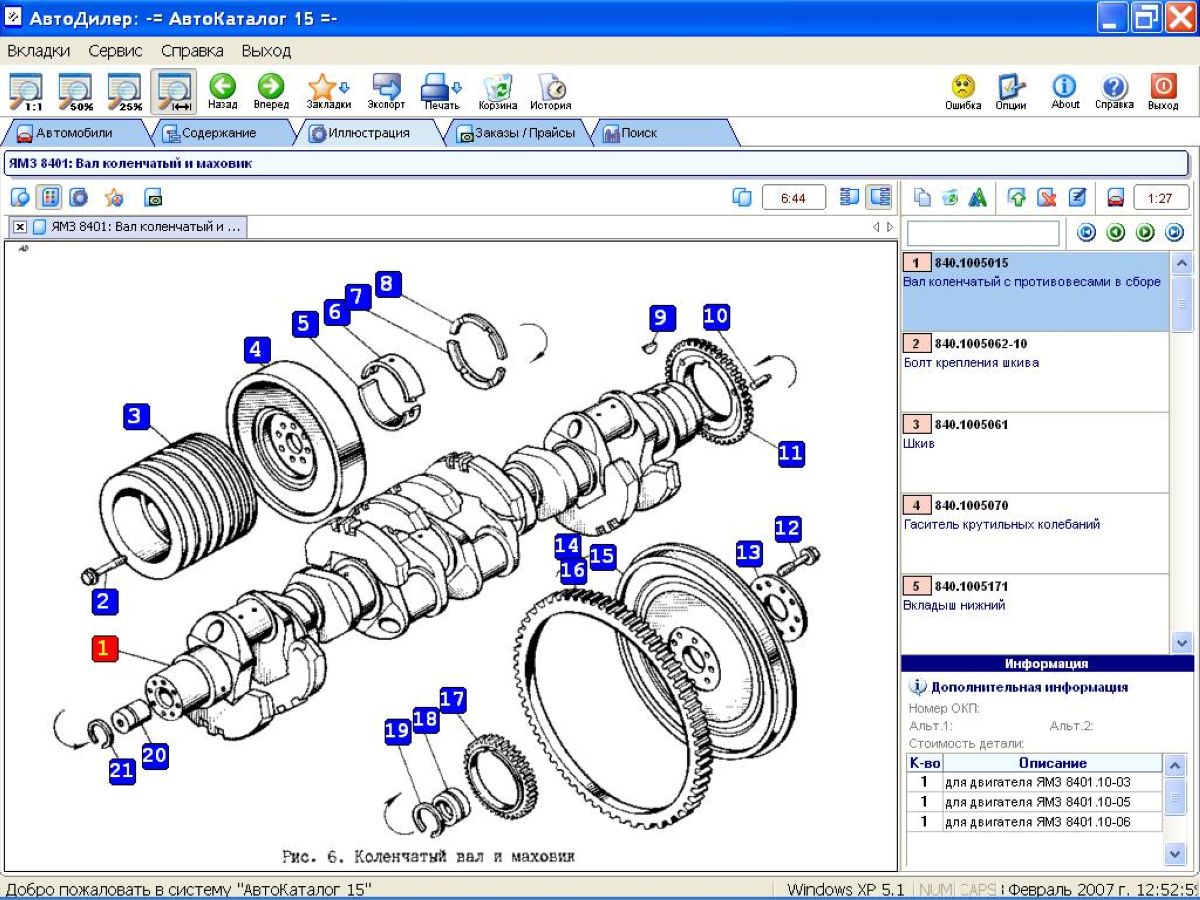The image size is (1200, 900).
Task: Open the Вкладки menu
Action: 38,50
